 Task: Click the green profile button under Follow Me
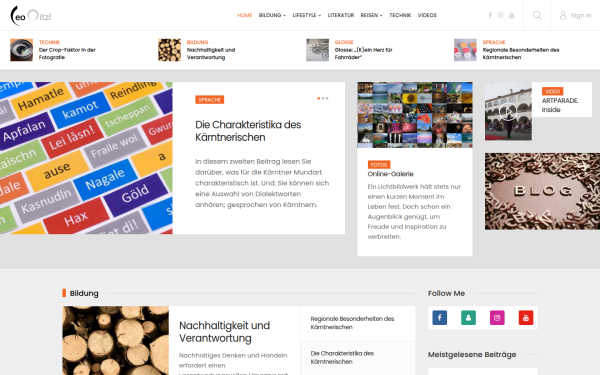click(468, 318)
